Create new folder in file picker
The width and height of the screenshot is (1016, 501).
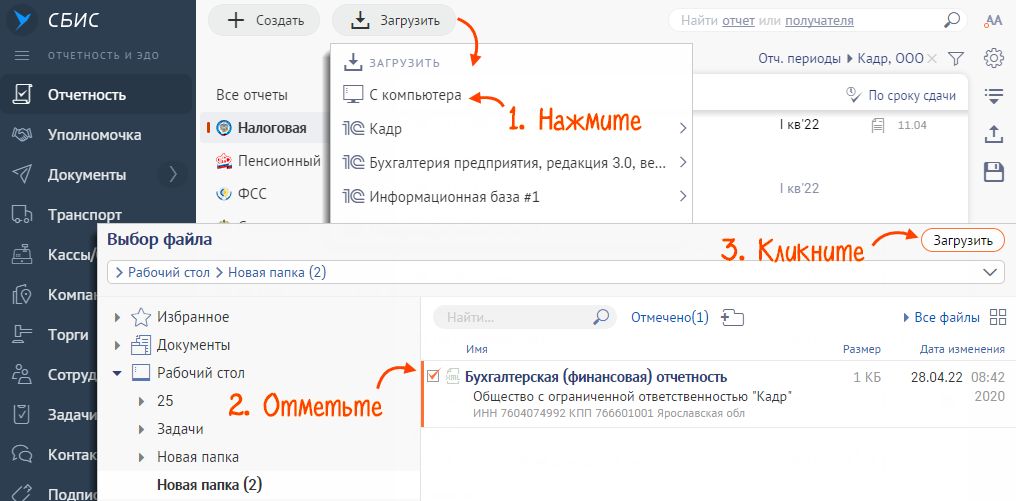(733, 318)
